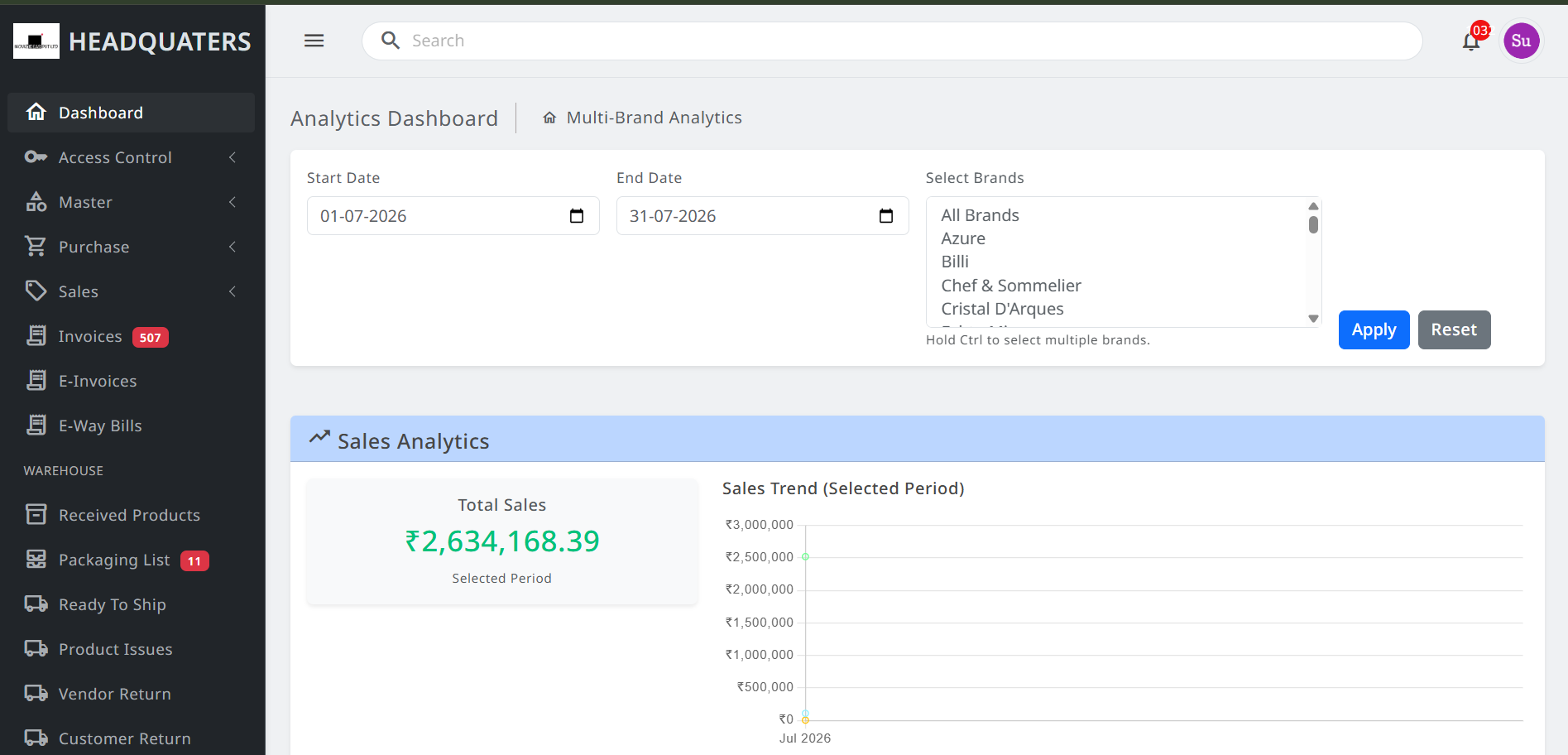Toggle sidebar with hamburger menu icon

pyautogui.click(x=314, y=41)
